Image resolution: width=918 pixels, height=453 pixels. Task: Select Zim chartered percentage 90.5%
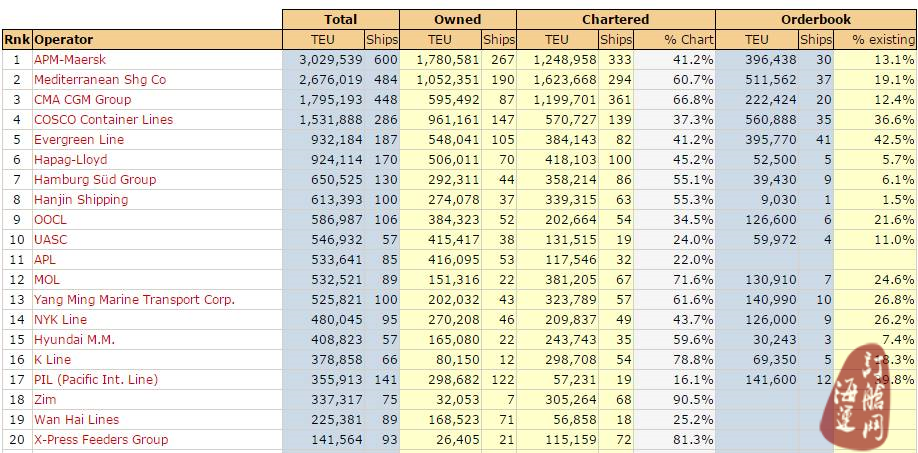[x=694, y=399]
